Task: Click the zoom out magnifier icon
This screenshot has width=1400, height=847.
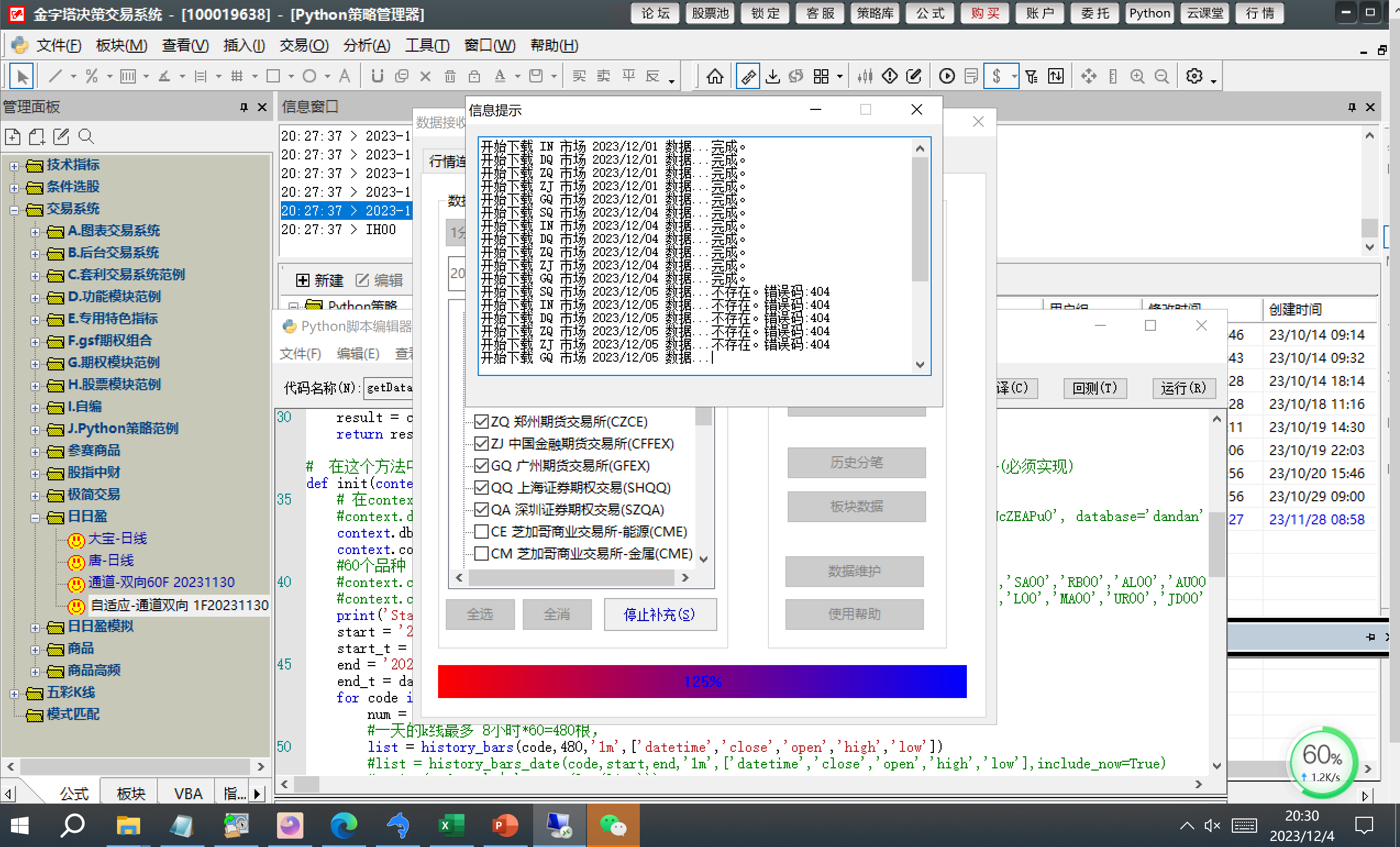Action: 1162,76
